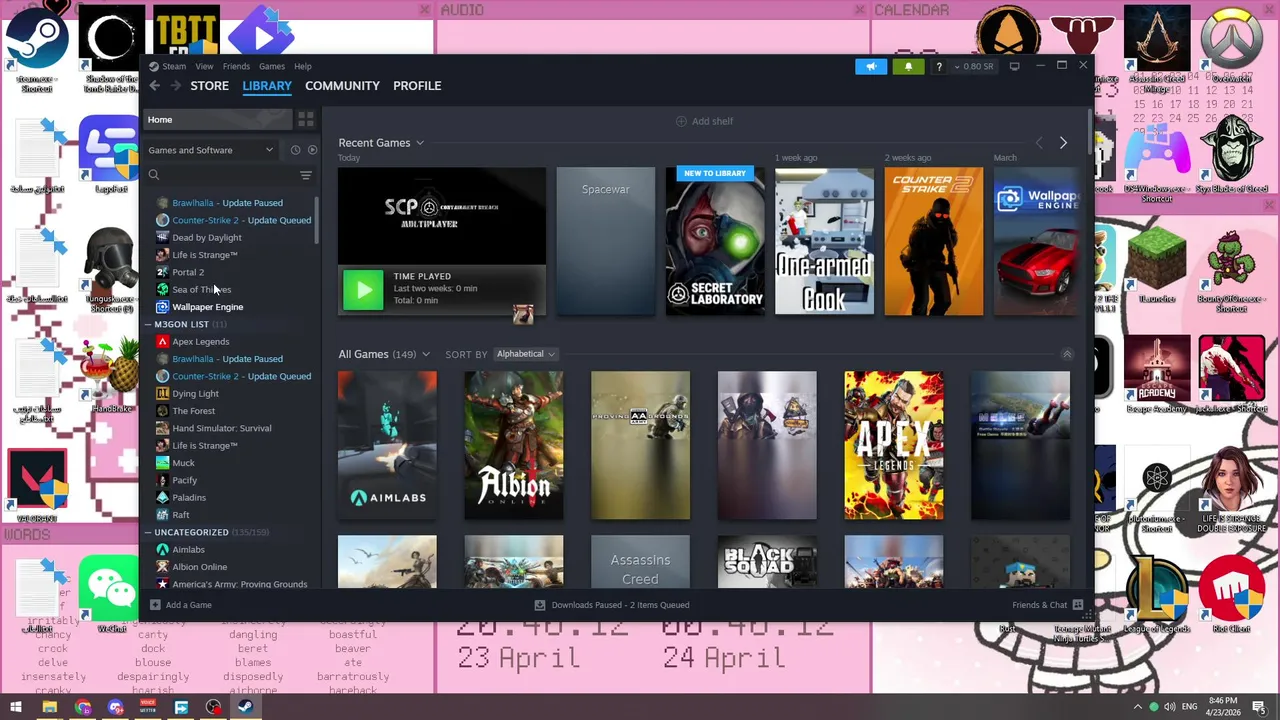
Task: Open the Albion Online game cover
Action: (514, 446)
